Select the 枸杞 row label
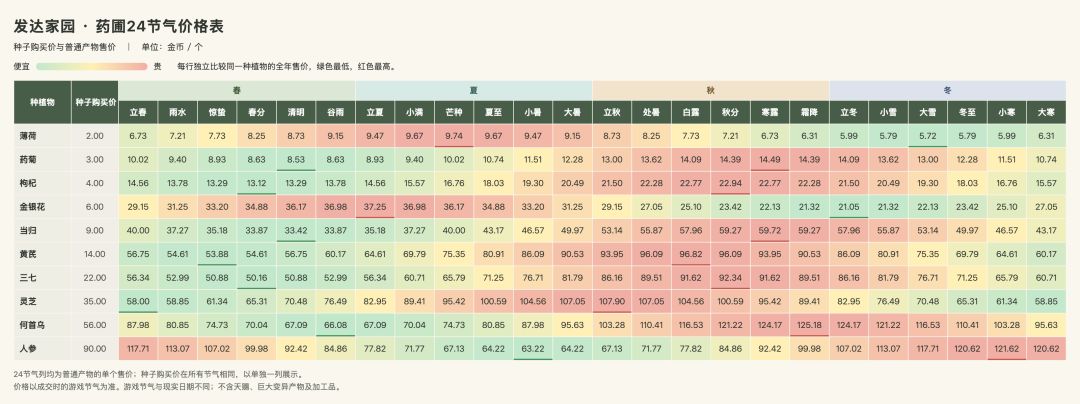 tap(42, 183)
